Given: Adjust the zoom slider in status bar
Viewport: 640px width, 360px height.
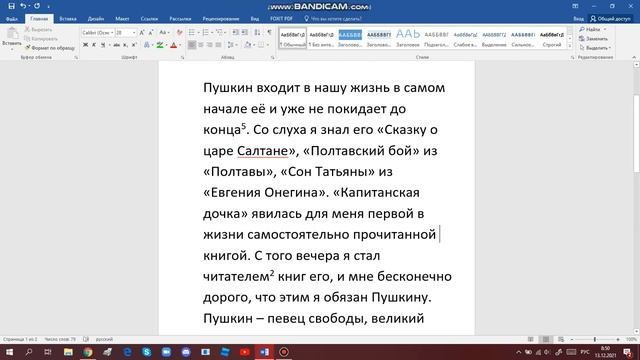Looking at the screenshot, I should click(595, 339).
